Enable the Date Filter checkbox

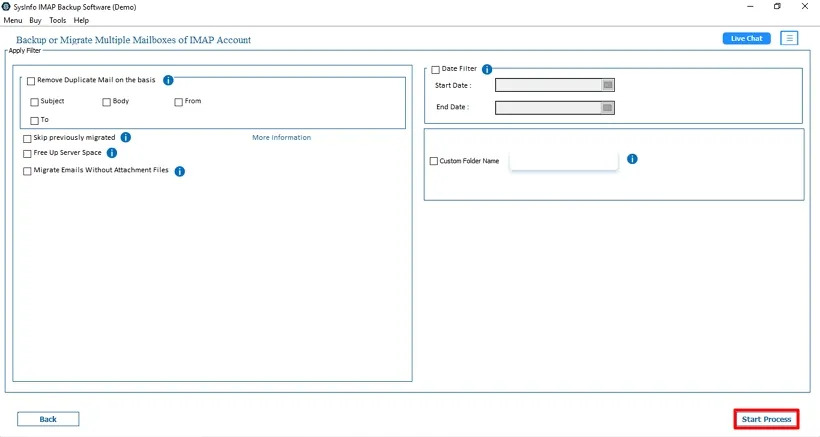click(x=436, y=70)
